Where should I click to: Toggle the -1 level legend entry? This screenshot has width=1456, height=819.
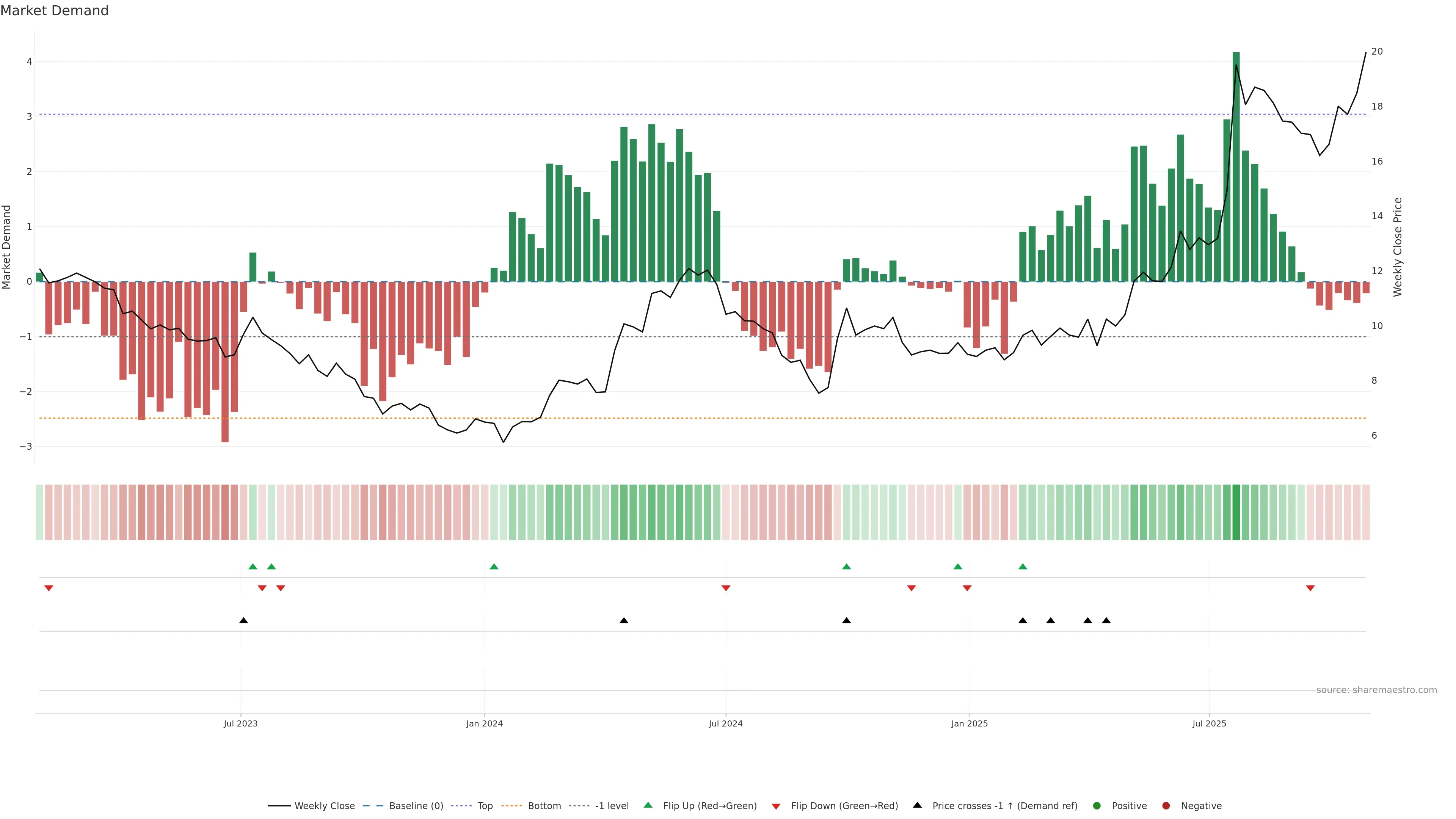click(x=612, y=805)
